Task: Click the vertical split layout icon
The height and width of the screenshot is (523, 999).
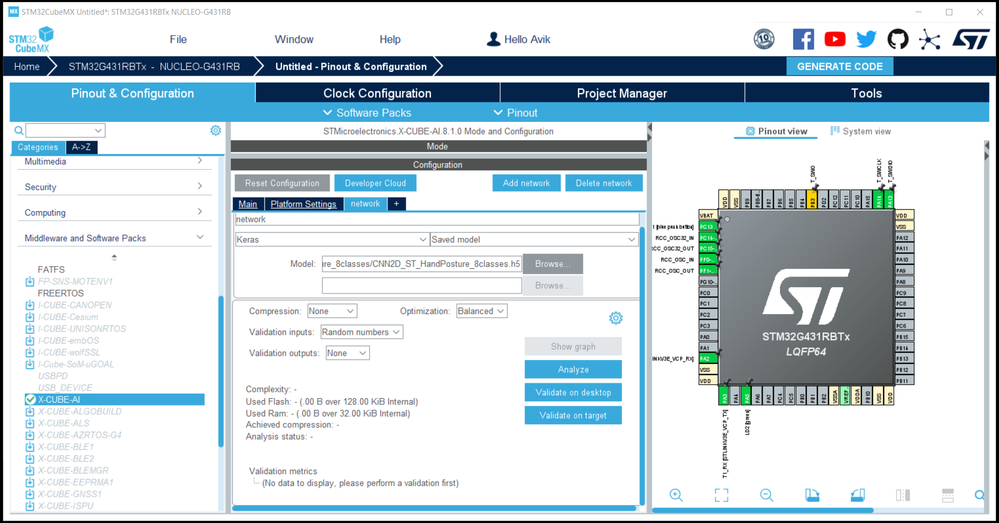Action: [x=903, y=495]
